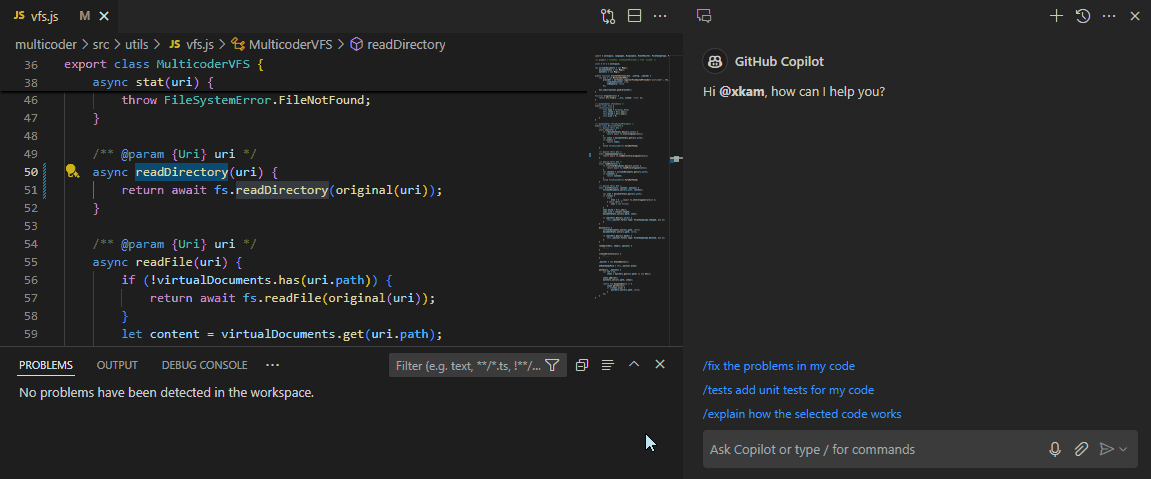Switch to the OUTPUT tab
This screenshot has width=1151, height=479.
(x=117, y=366)
